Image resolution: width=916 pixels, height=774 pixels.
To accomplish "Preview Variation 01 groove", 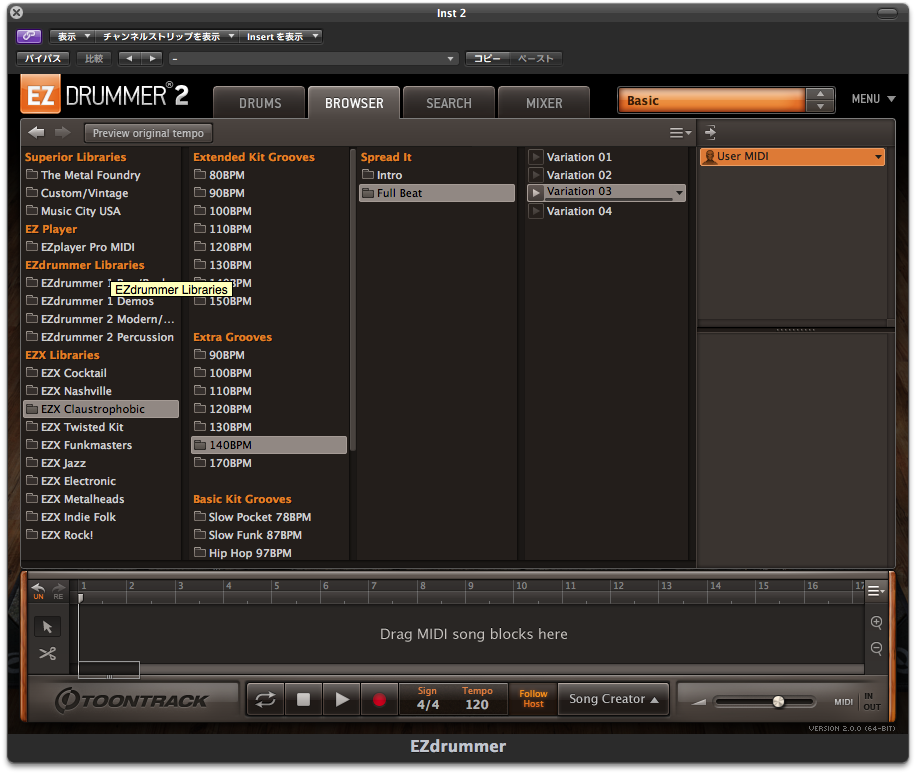I will click(535, 157).
